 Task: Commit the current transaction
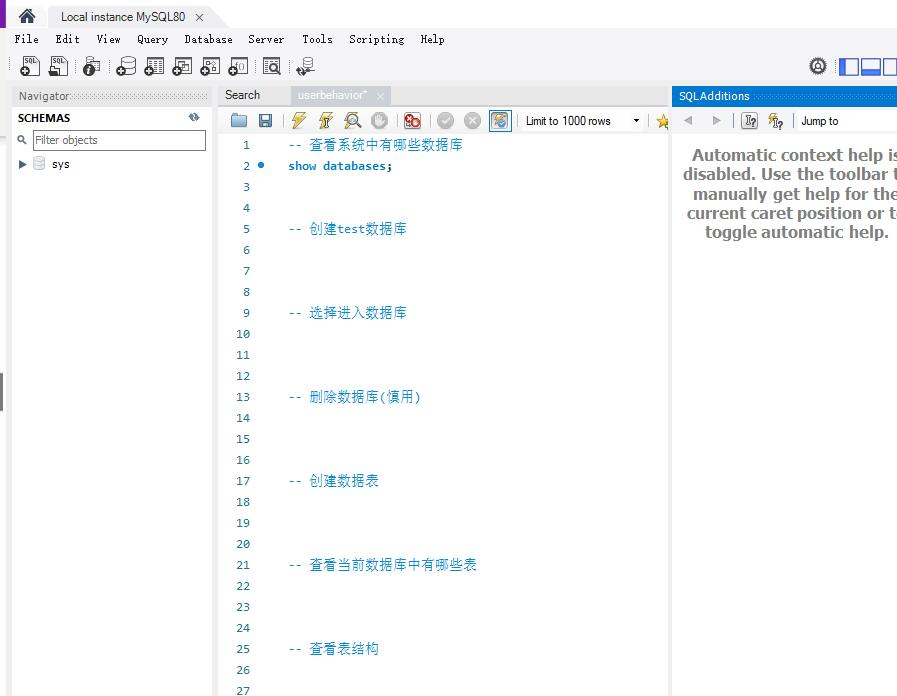(445, 121)
